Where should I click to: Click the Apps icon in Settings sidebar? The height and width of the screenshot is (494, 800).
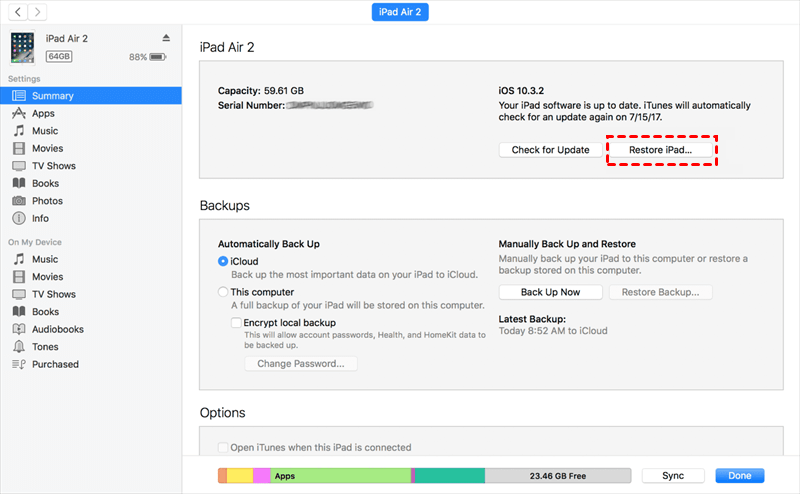pyautogui.click(x=19, y=114)
